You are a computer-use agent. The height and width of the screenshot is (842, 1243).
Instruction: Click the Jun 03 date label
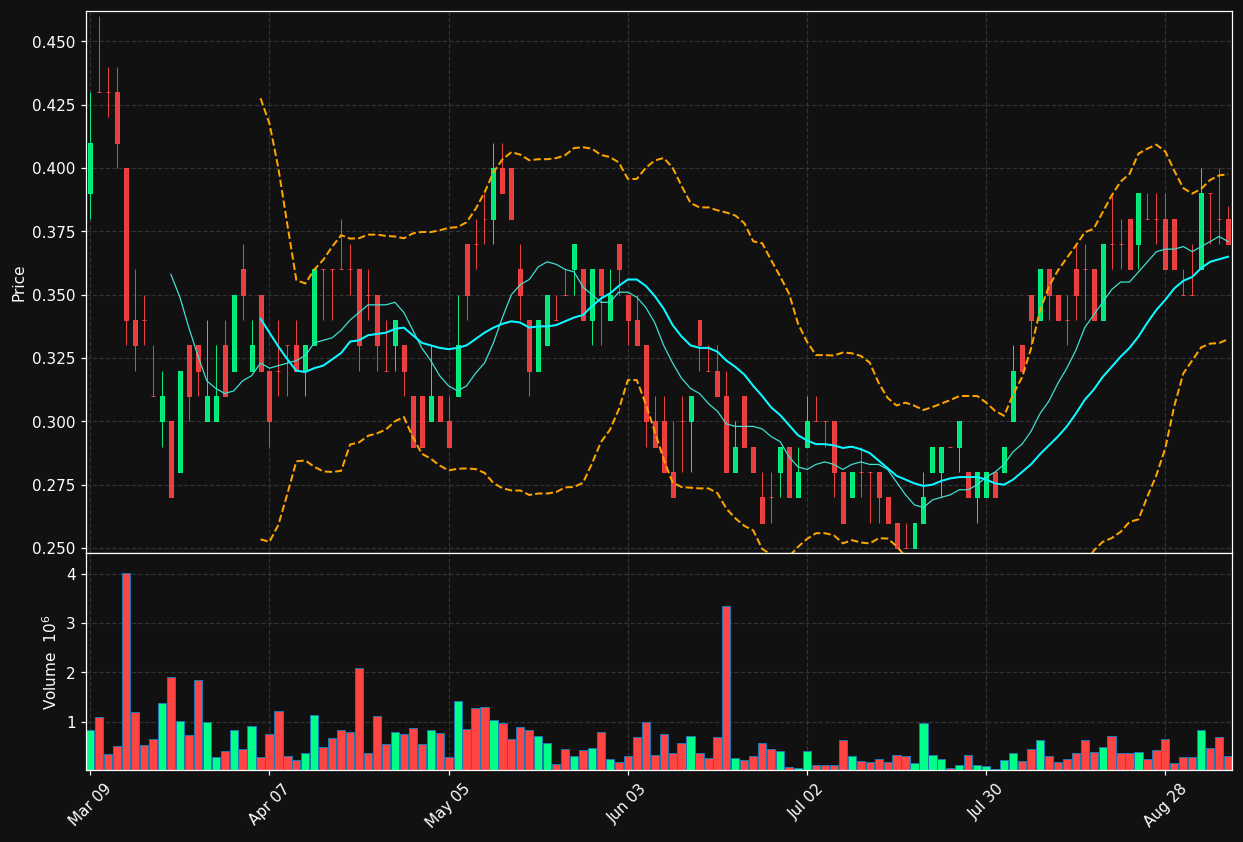pos(626,803)
